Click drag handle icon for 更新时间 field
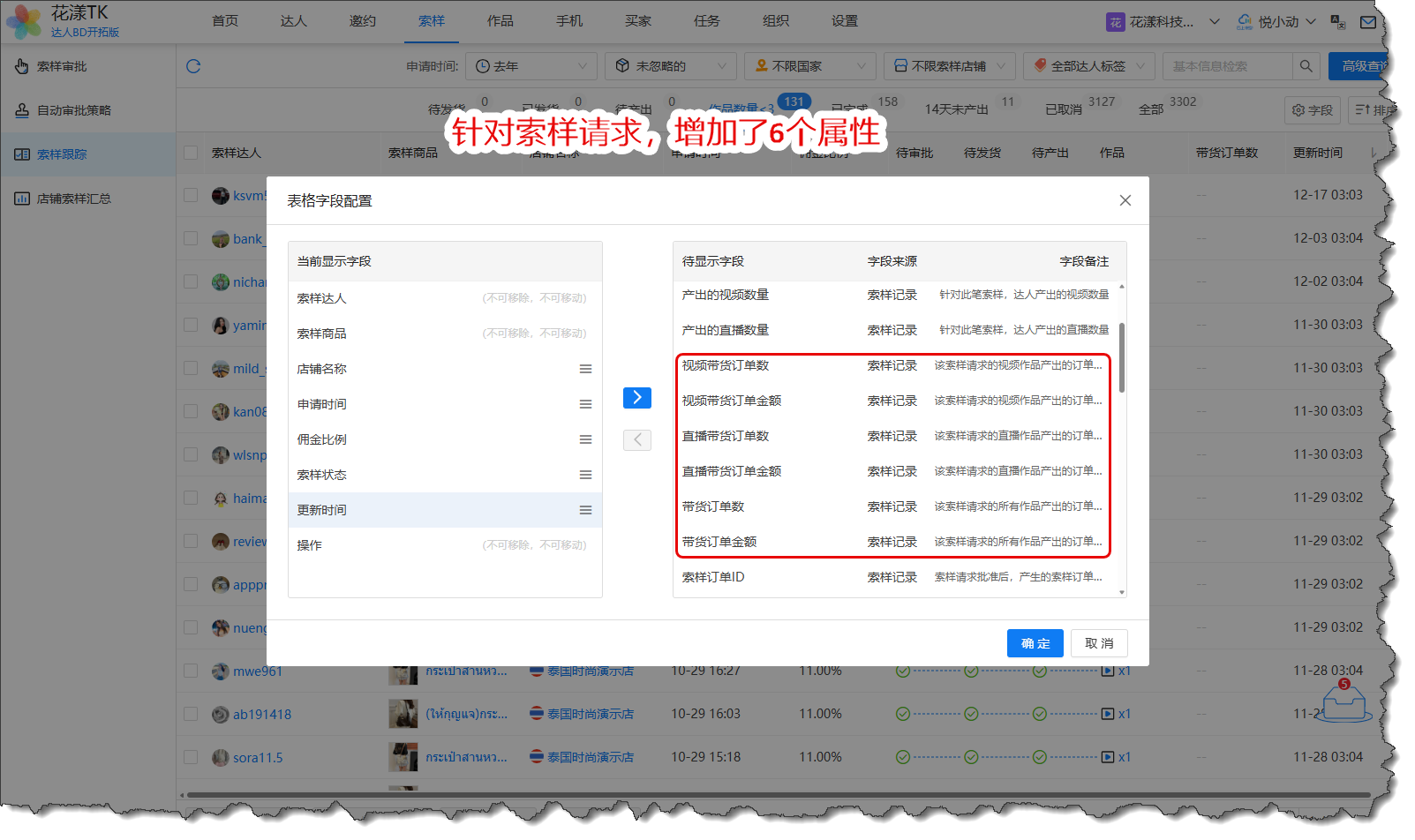Screen dimensions: 1415x840 585,510
